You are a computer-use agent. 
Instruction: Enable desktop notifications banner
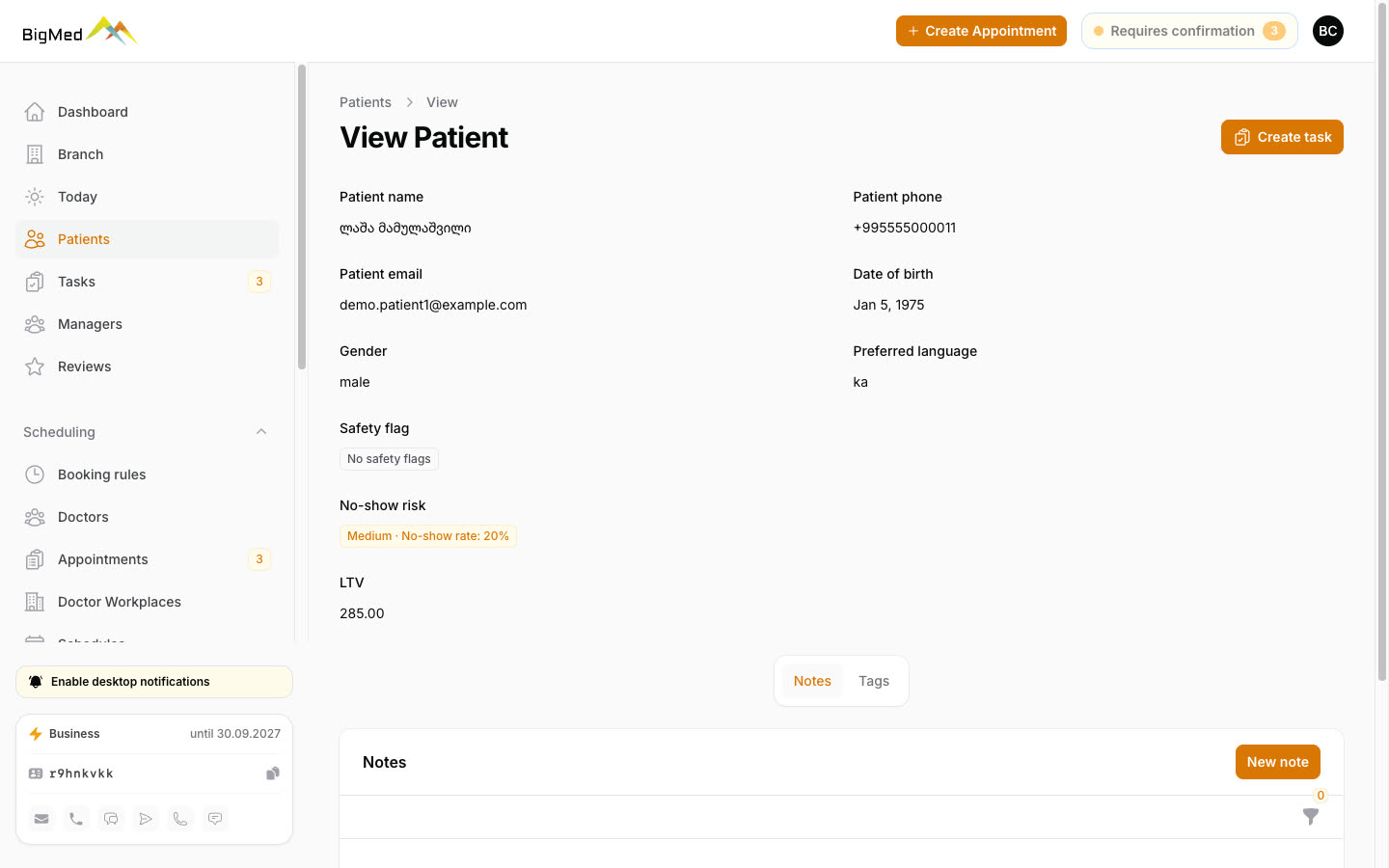click(x=154, y=682)
